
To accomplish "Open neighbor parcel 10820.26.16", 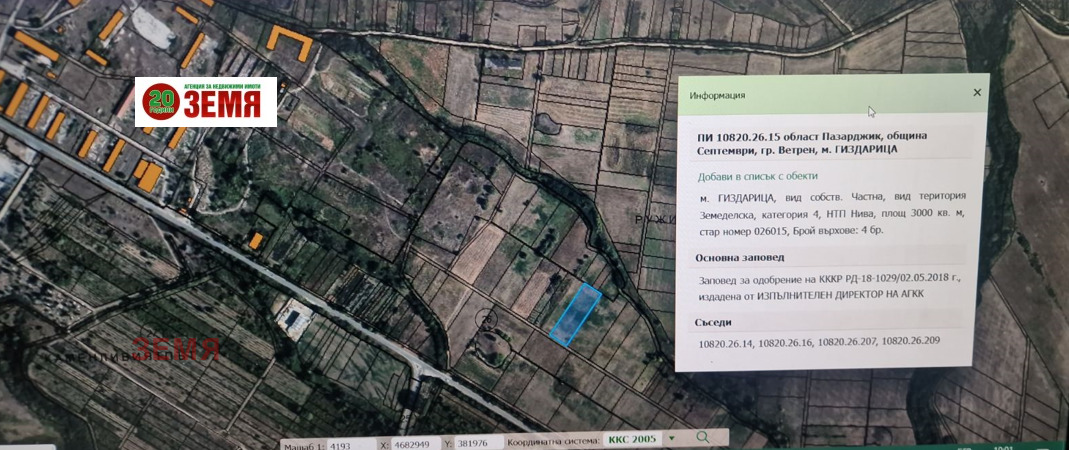I will tap(784, 343).
